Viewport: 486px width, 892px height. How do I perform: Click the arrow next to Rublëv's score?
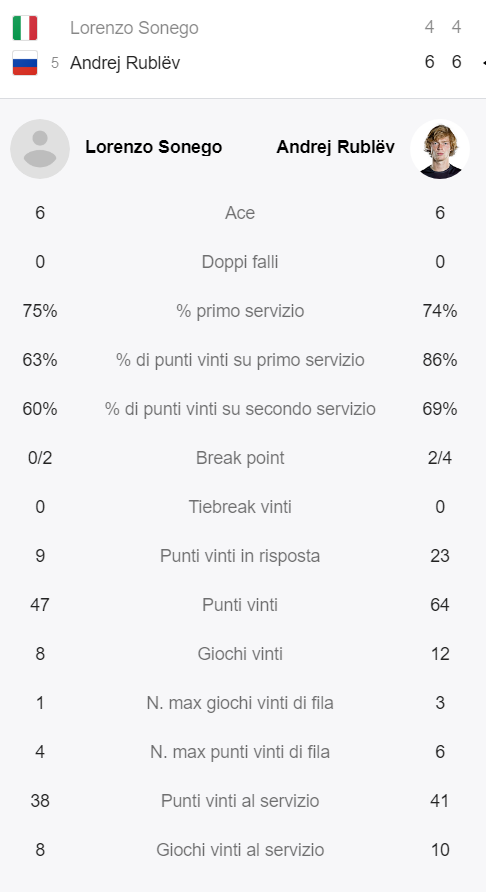483,63
